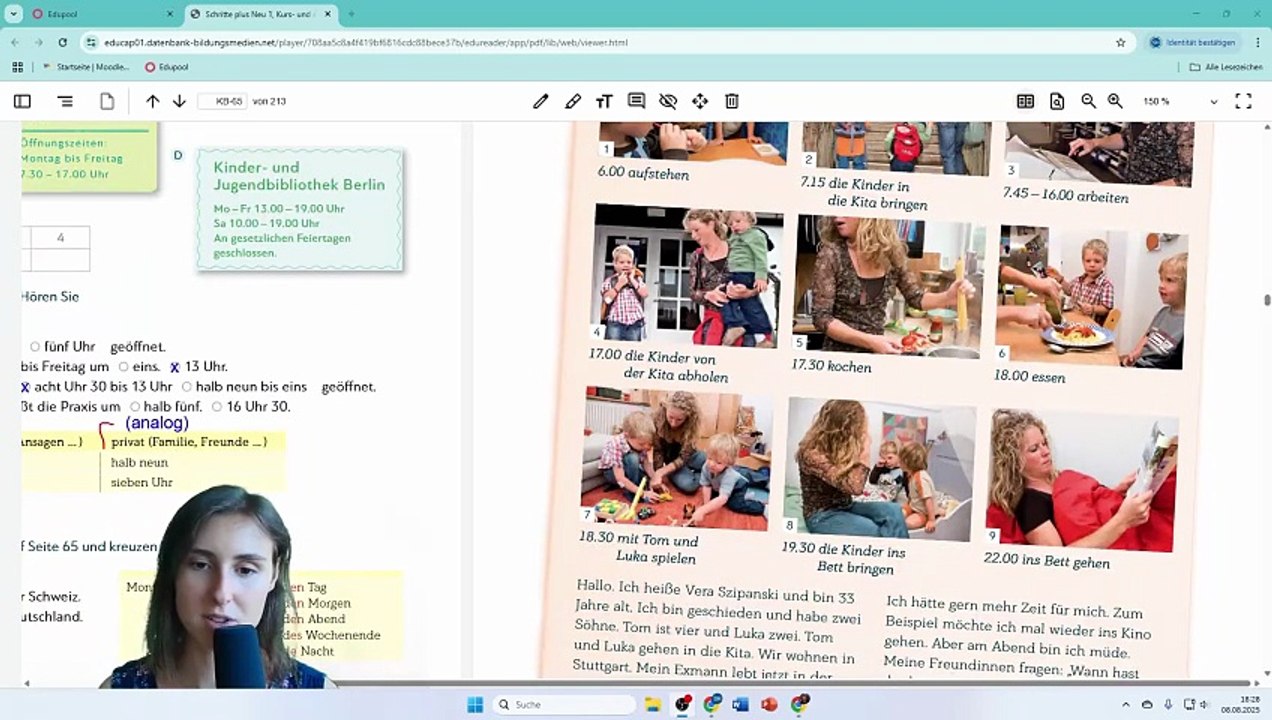1272x720 pixels.
Task: Click the microphone icon in system tray
Action: click(x=1168, y=704)
